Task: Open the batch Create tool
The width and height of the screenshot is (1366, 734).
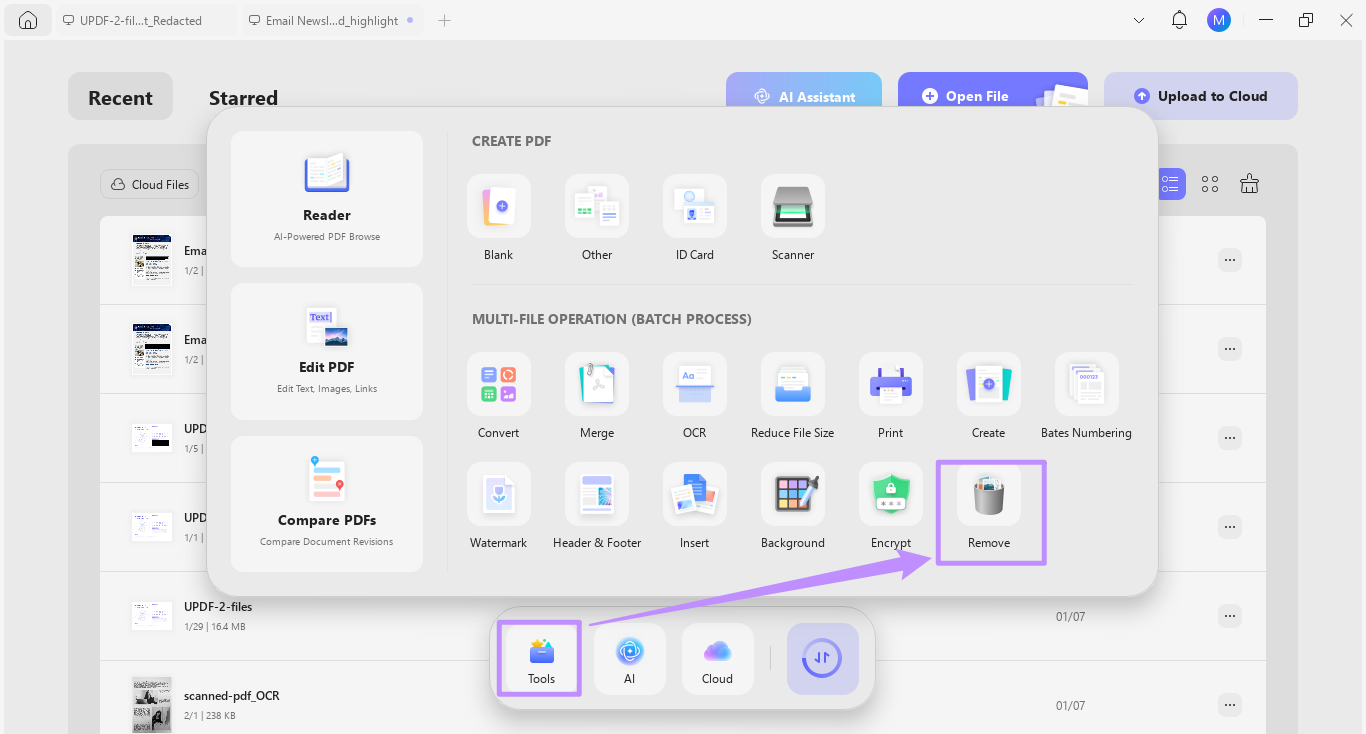Action: tap(989, 384)
